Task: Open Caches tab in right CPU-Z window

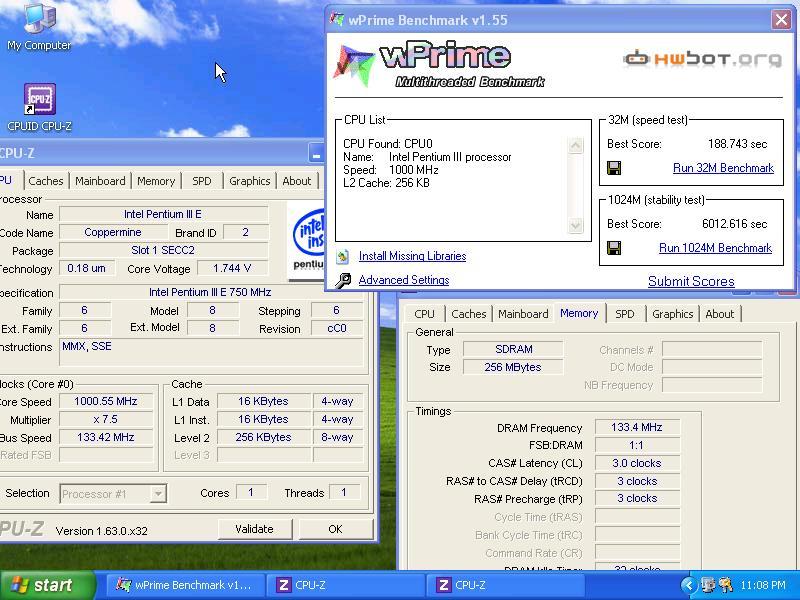Action: (x=468, y=314)
